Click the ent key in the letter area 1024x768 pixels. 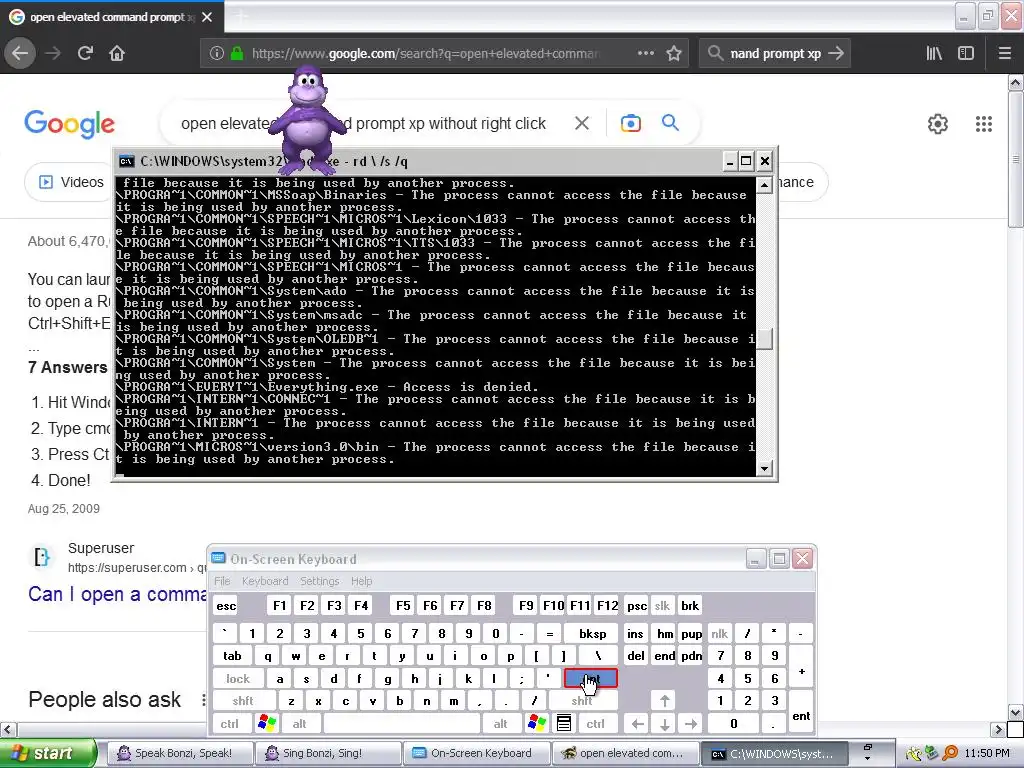tap(590, 679)
